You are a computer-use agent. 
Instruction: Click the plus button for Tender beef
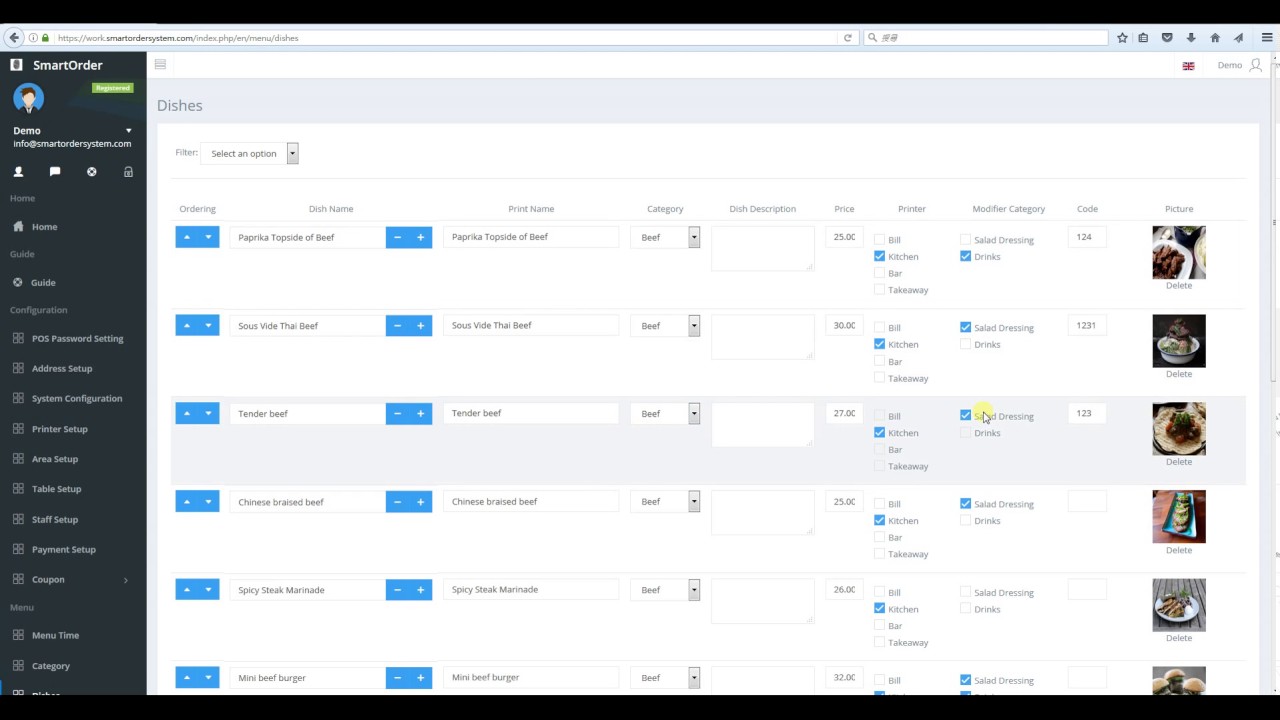tap(420, 413)
